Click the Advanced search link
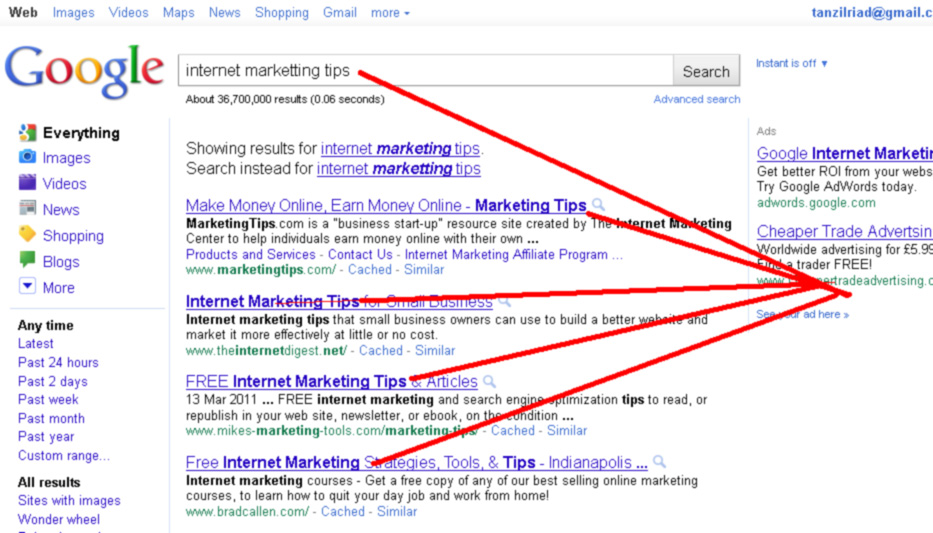This screenshot has height=533, width=933. [697, 99]
